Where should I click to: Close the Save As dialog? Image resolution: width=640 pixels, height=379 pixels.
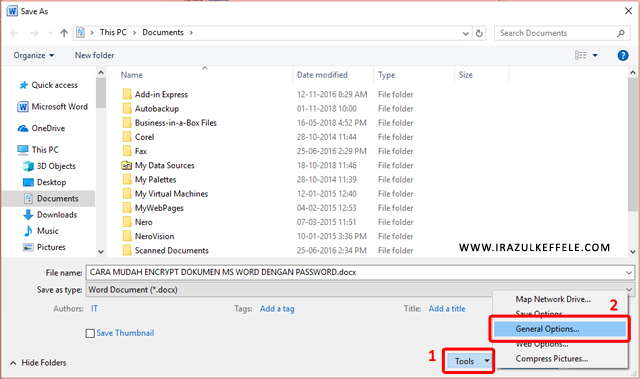click(628, 11)
